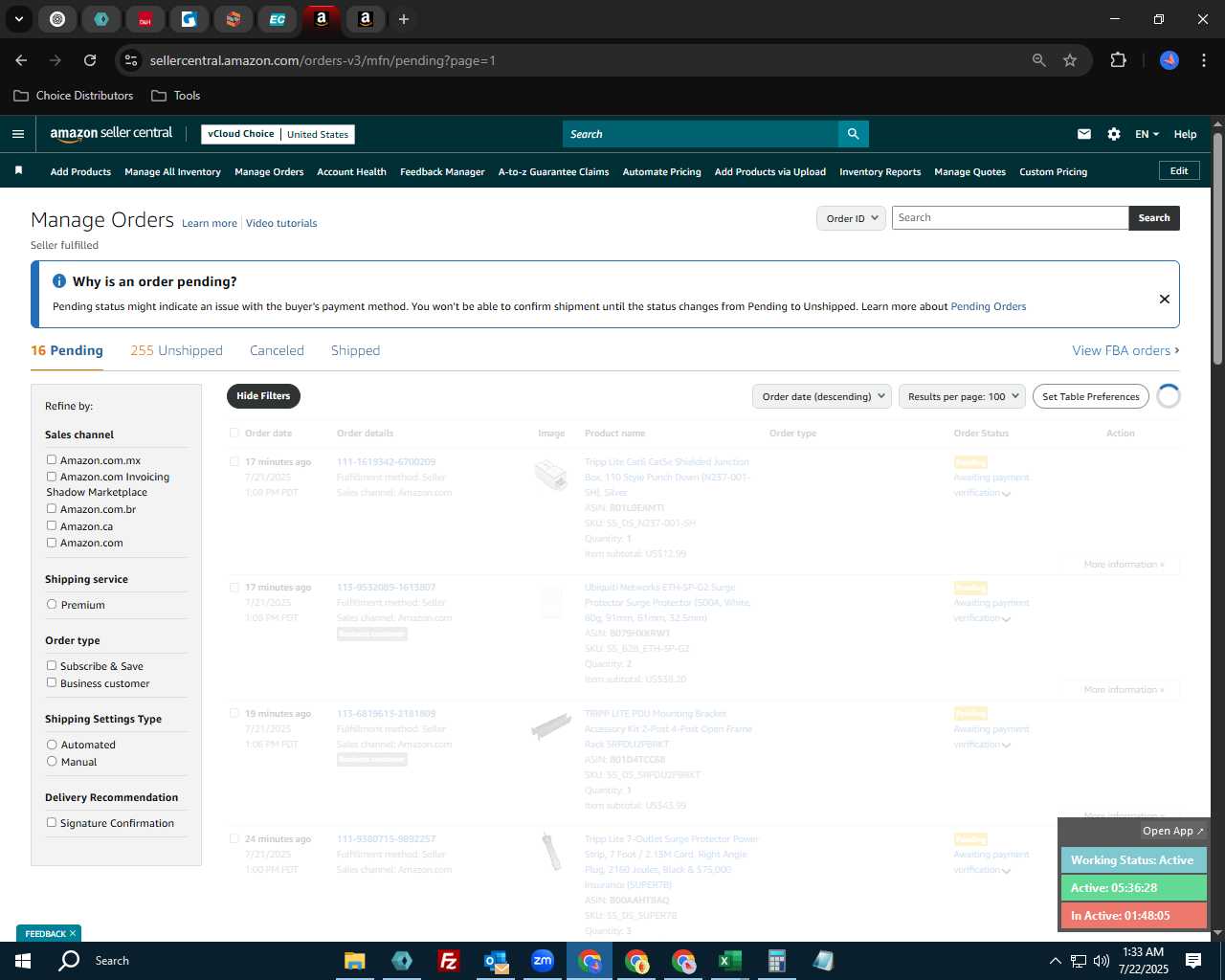Click the magnifier search button in header
Image resolution: width=1225 pixels, height=980 pixels.
(x=853, y=134)
